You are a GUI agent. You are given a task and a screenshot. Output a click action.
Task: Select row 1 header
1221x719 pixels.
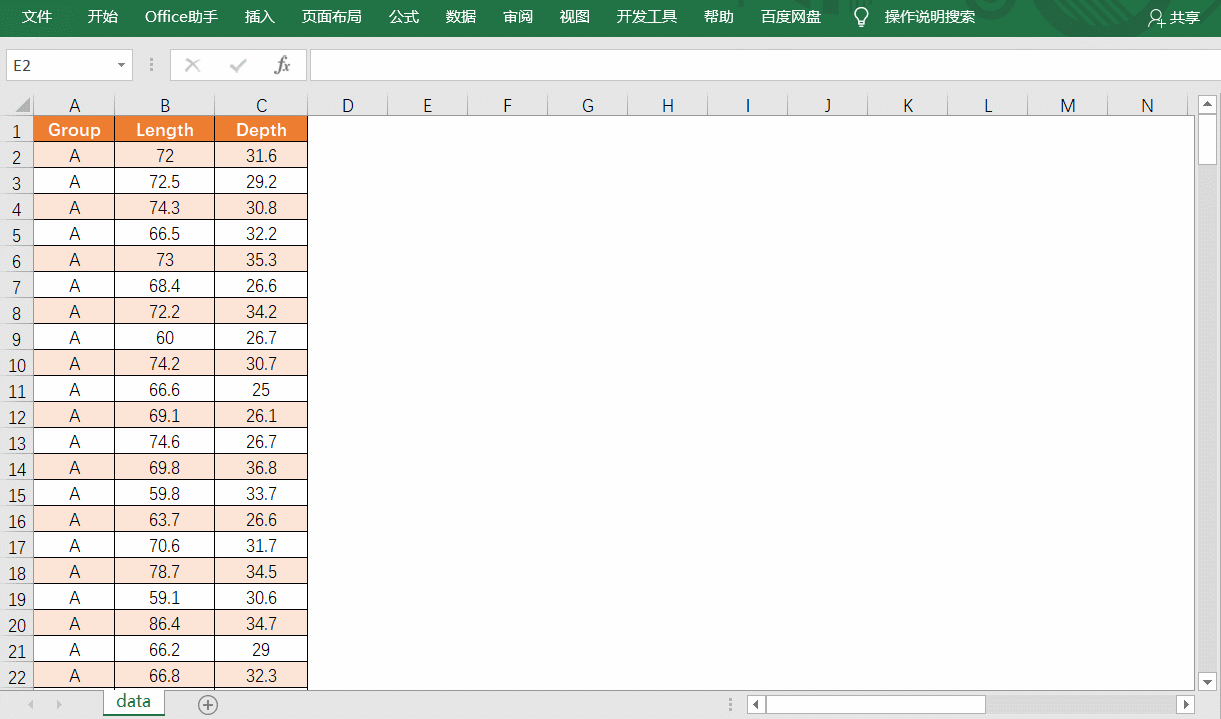17,130
